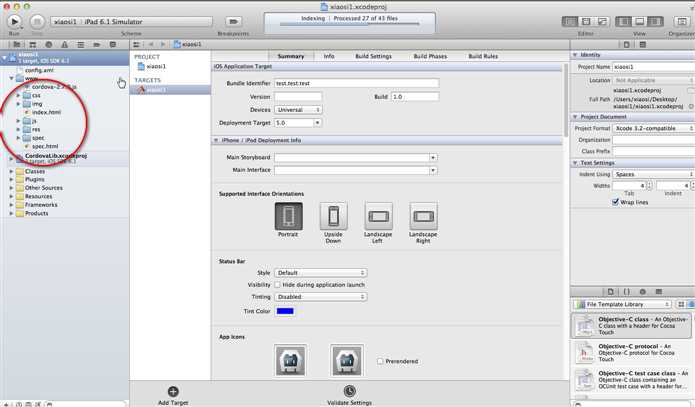Open the Search navigator tab
The width and height of the screenshot is (695, 407).
point(48,44)
